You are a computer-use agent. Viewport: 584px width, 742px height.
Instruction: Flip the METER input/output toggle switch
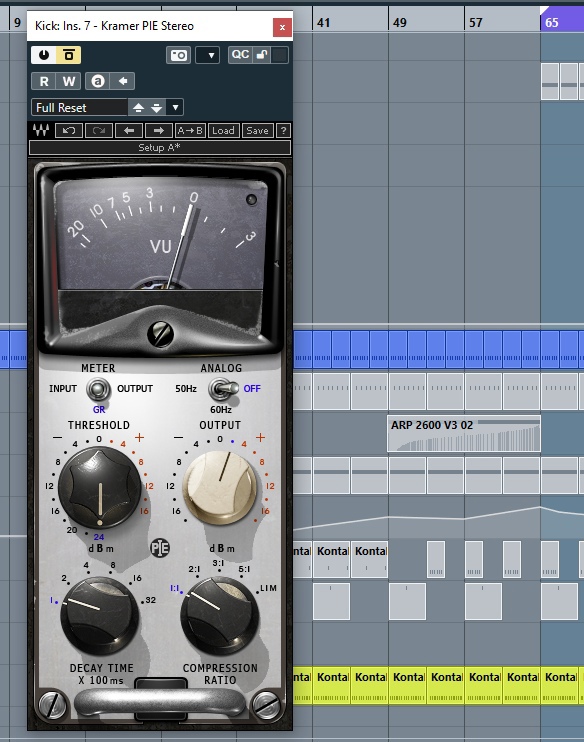(98, 389)
